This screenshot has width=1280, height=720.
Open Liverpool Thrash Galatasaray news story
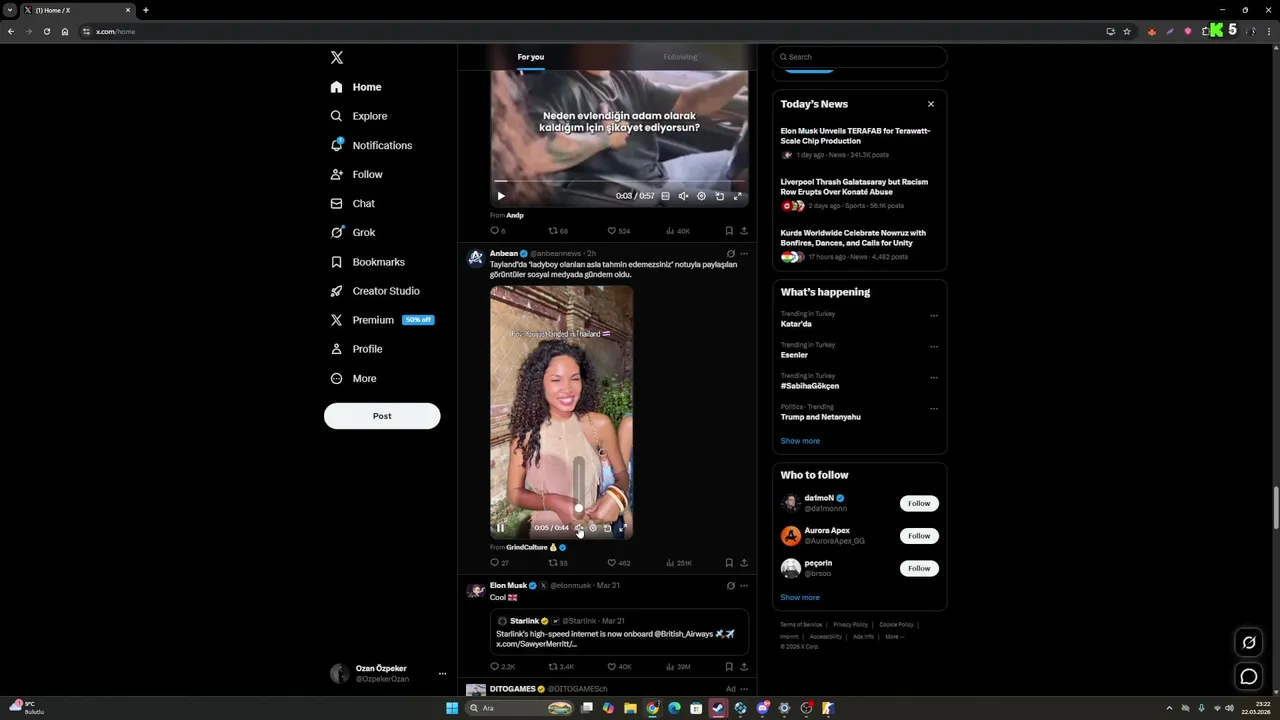pos(859,193)
